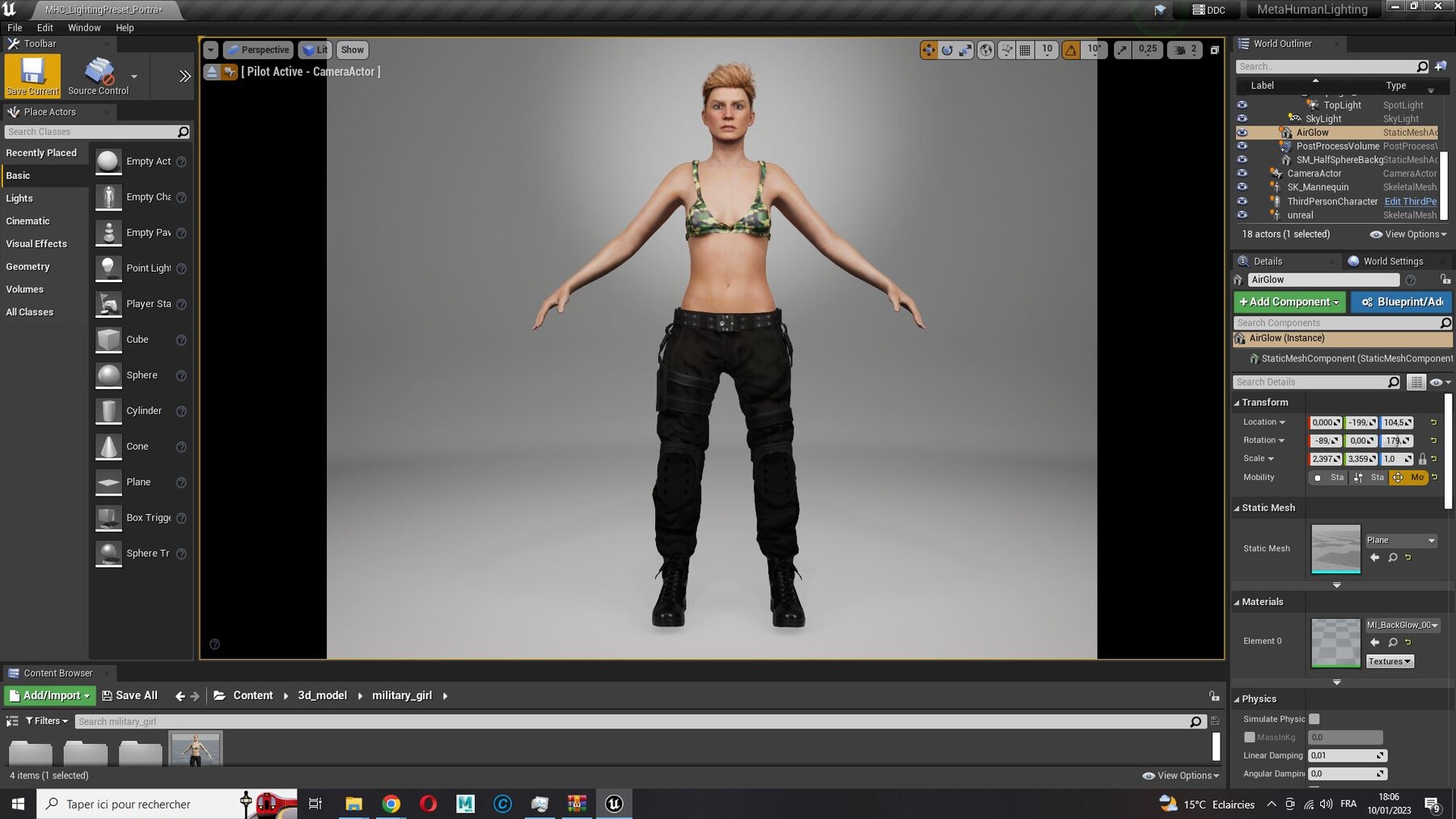Toggle scale snapping arrow icon
Screen dimensions: 1456x819
point(1122,50)
